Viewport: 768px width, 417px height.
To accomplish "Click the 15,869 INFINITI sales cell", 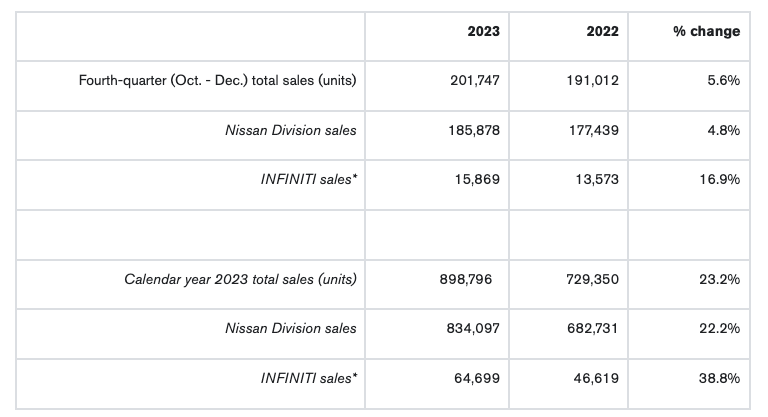I will [x=479, y=180].
